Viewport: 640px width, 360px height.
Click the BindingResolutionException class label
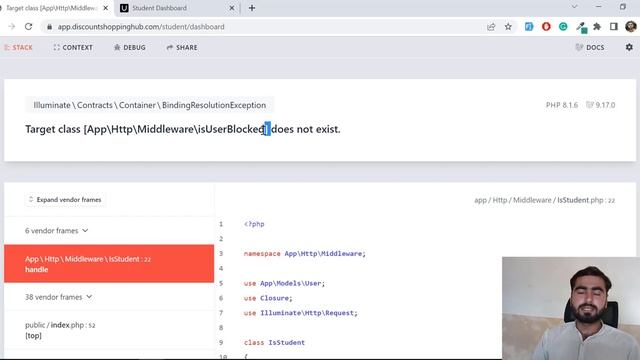pyautogui.click(x=149, y=105)
